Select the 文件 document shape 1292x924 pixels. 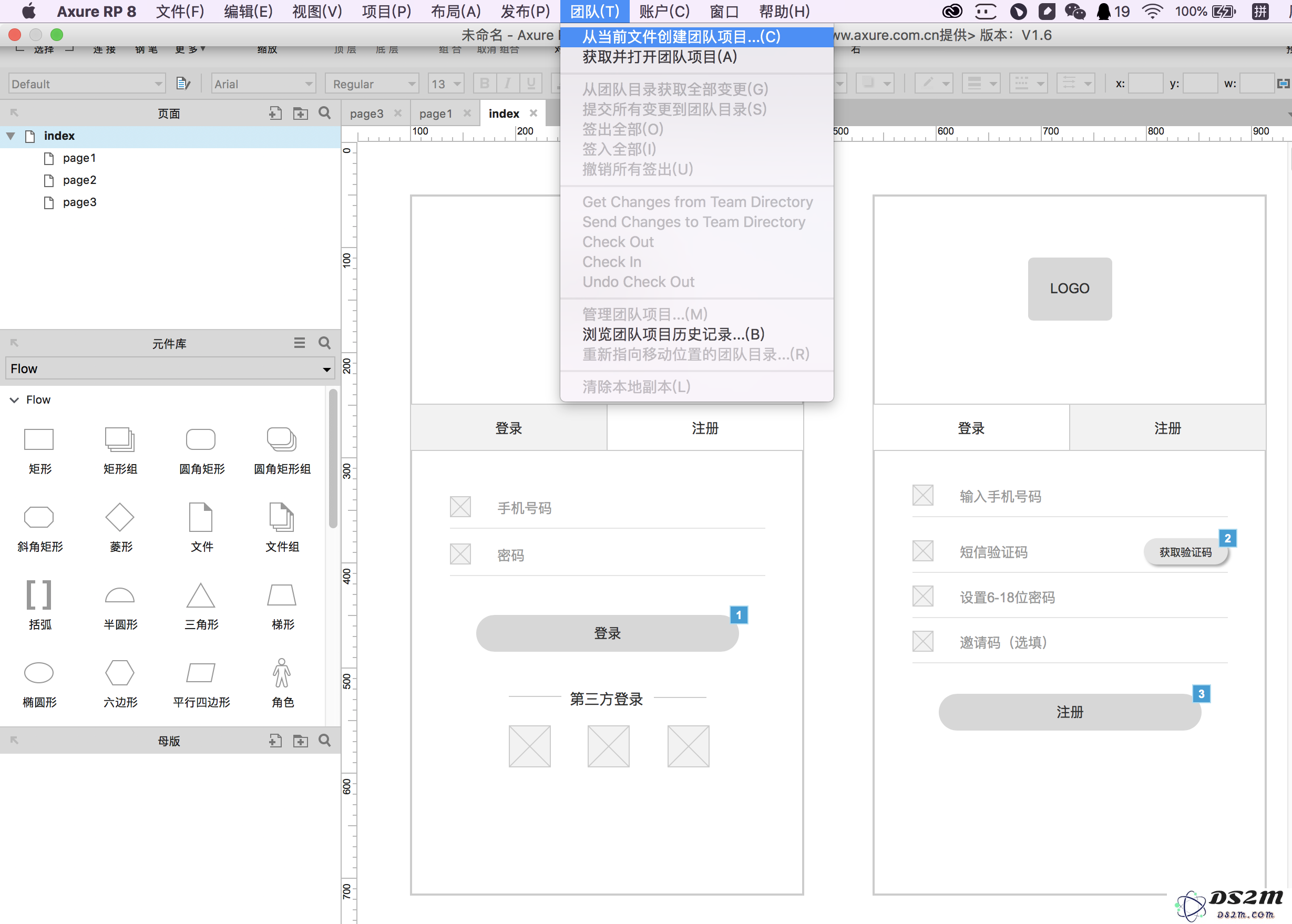(201, 517)
